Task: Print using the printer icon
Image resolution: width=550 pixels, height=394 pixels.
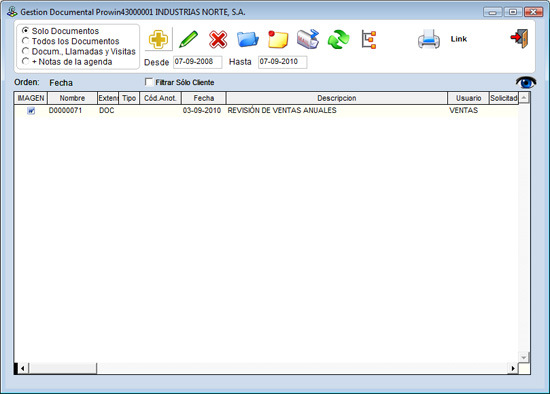Action: [429, 39]
